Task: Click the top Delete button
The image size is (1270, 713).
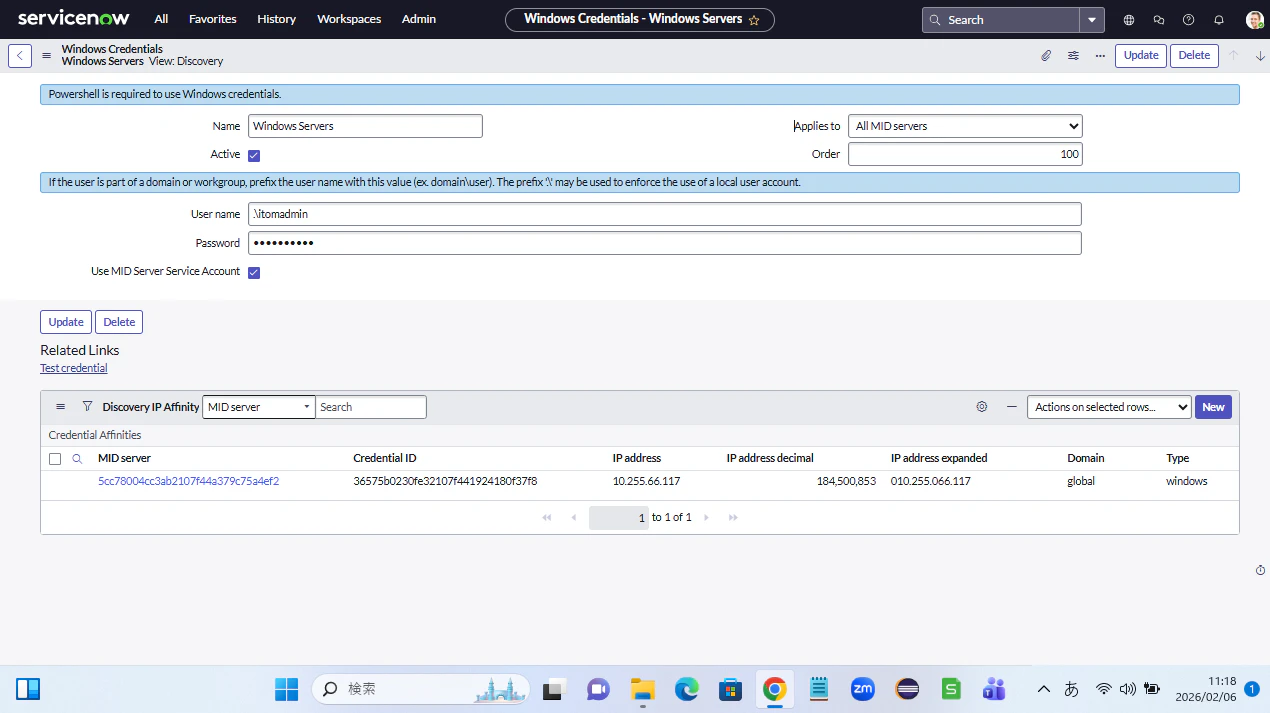Action: coord(1194,56)
